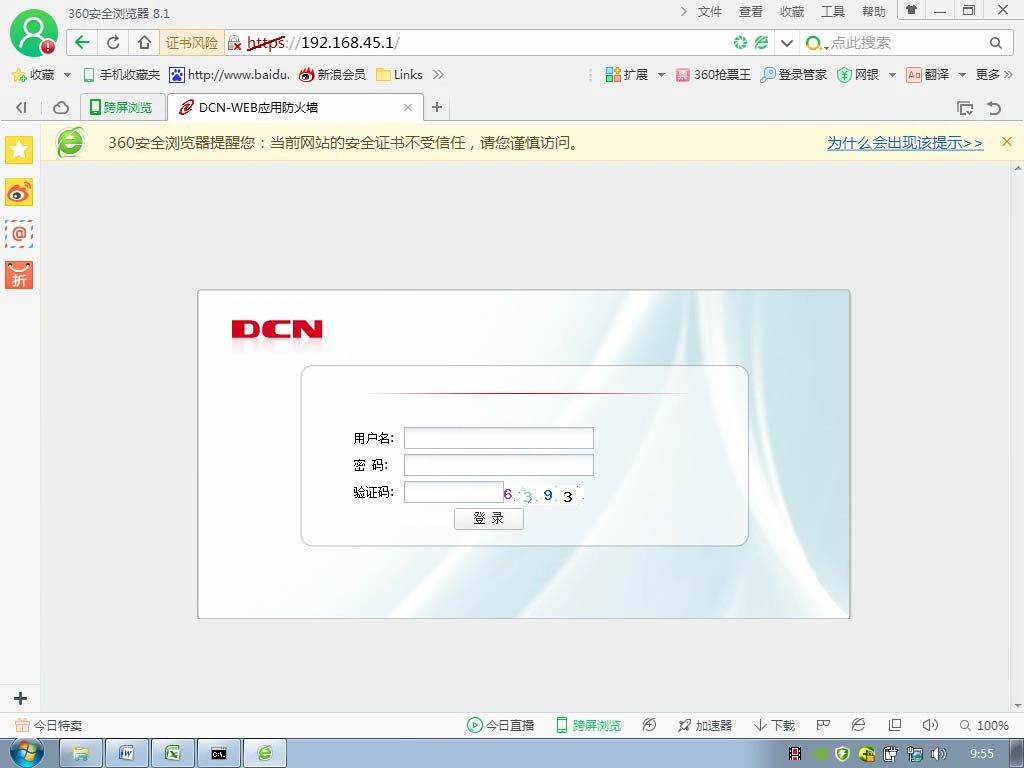Switch to the 跨屏浏览 tab
Image resolution: width=1024 pixels, height=768 pixels.
[121, 108]
